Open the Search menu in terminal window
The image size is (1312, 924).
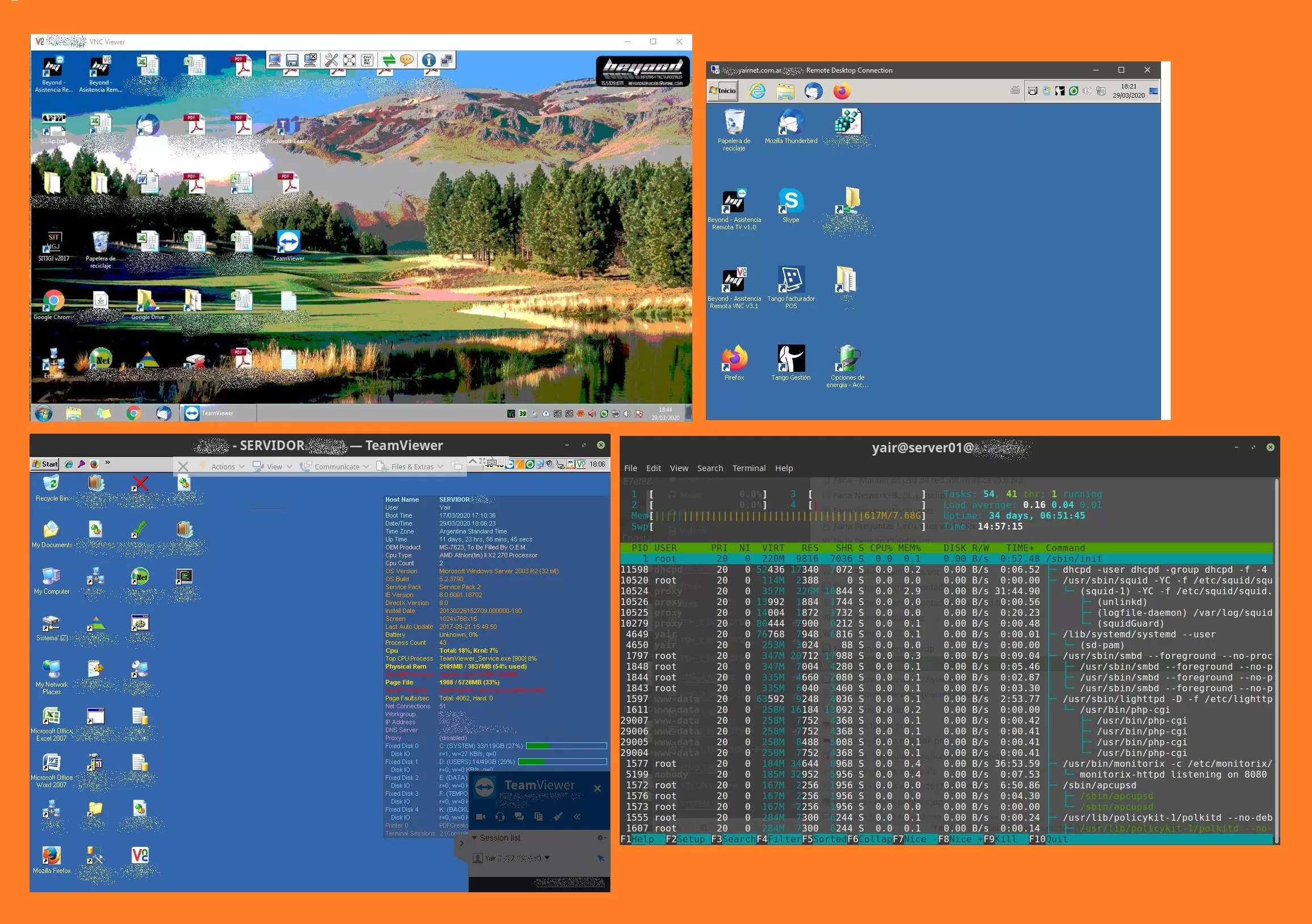pos(710,468)
